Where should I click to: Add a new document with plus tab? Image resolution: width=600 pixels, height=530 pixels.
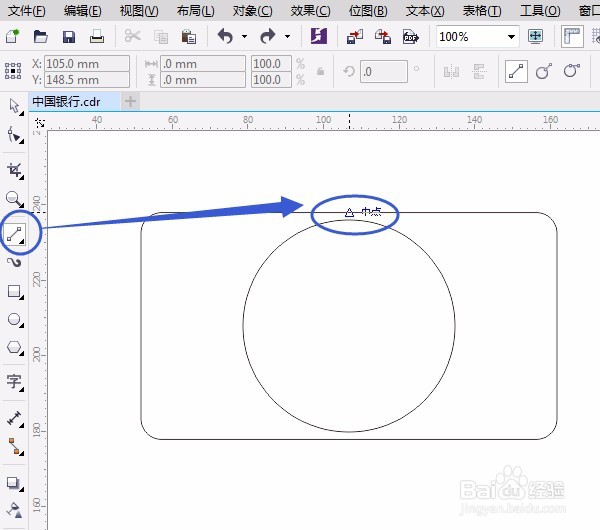click(130, 101)
